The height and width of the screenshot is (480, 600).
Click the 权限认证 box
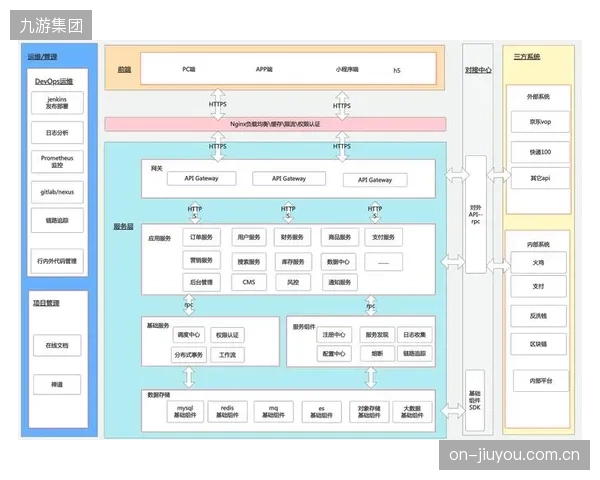(x=227, y=335)
